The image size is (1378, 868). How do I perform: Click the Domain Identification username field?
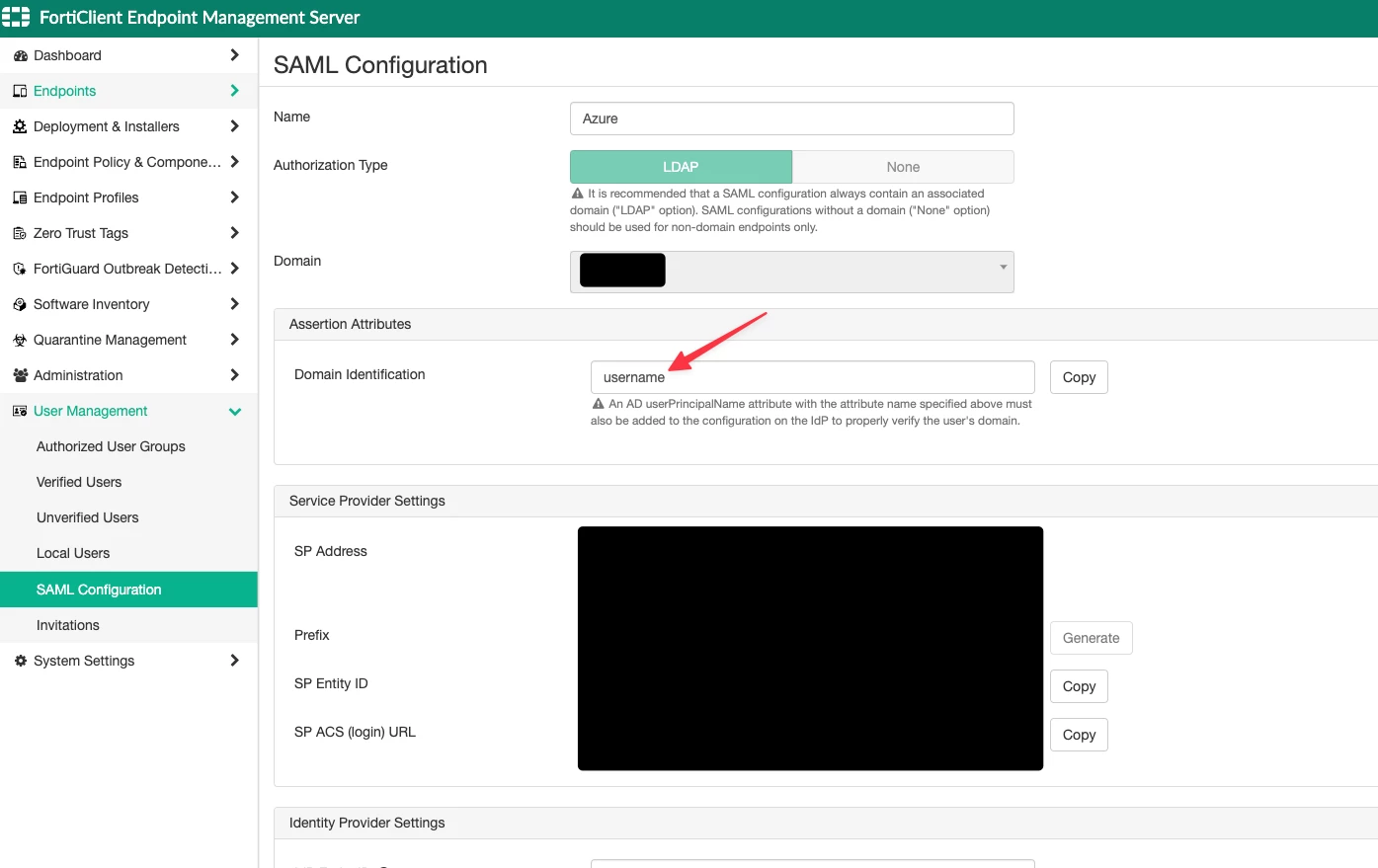pos(812,377)
